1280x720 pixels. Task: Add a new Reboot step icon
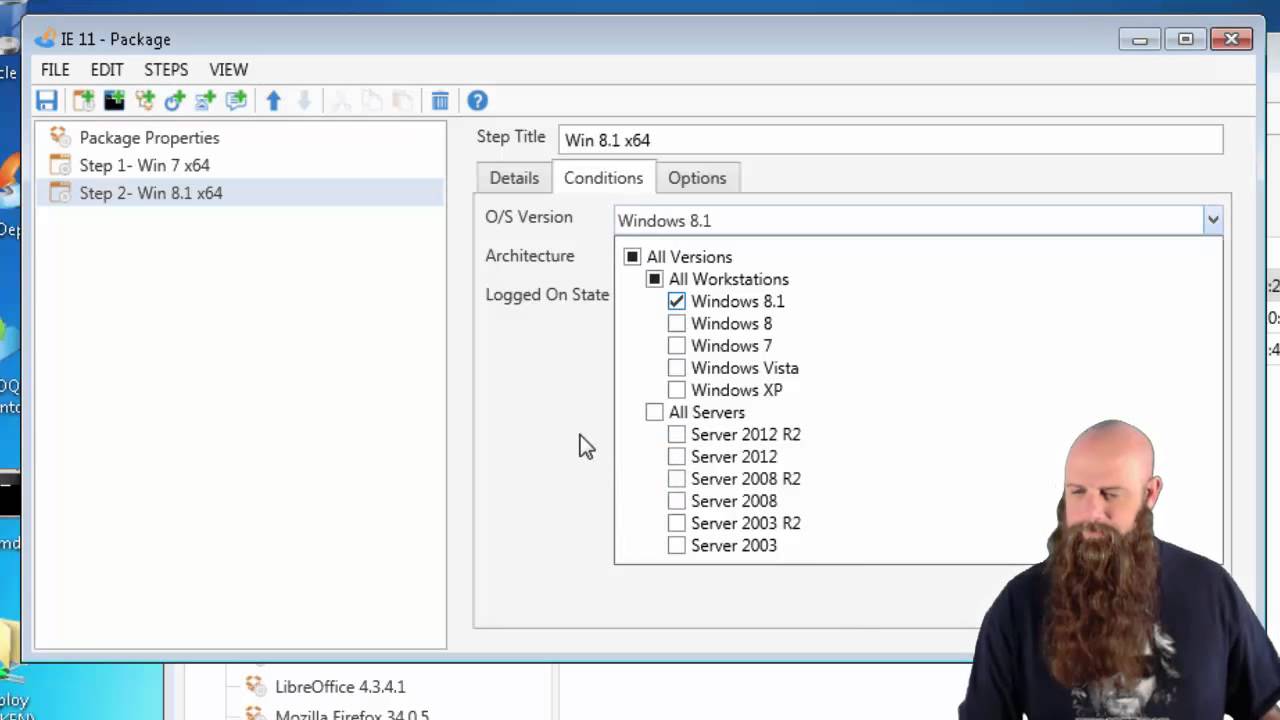pos(175,100)
